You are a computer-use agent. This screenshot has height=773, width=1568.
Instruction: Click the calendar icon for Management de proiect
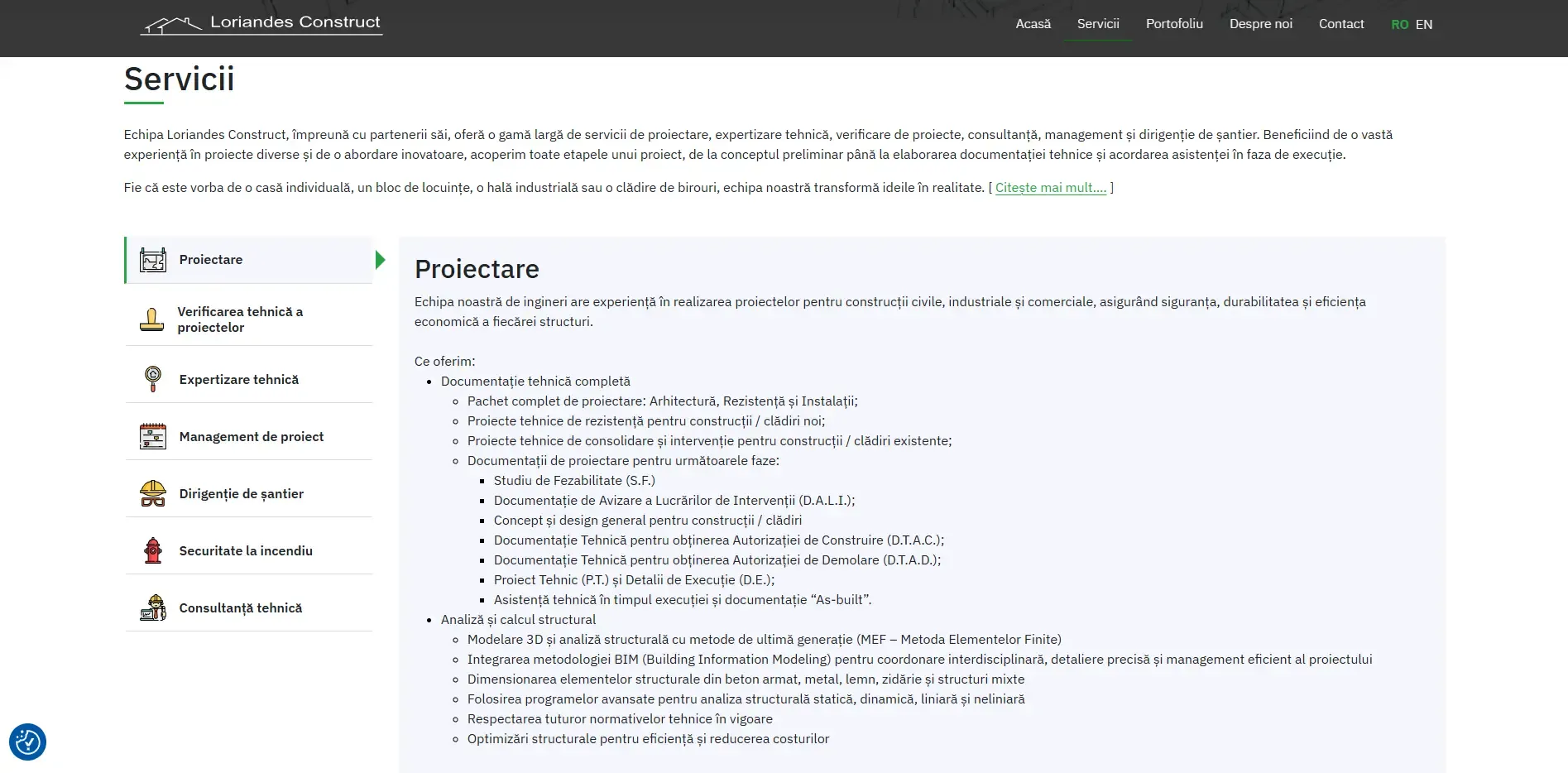click(153, 436)
